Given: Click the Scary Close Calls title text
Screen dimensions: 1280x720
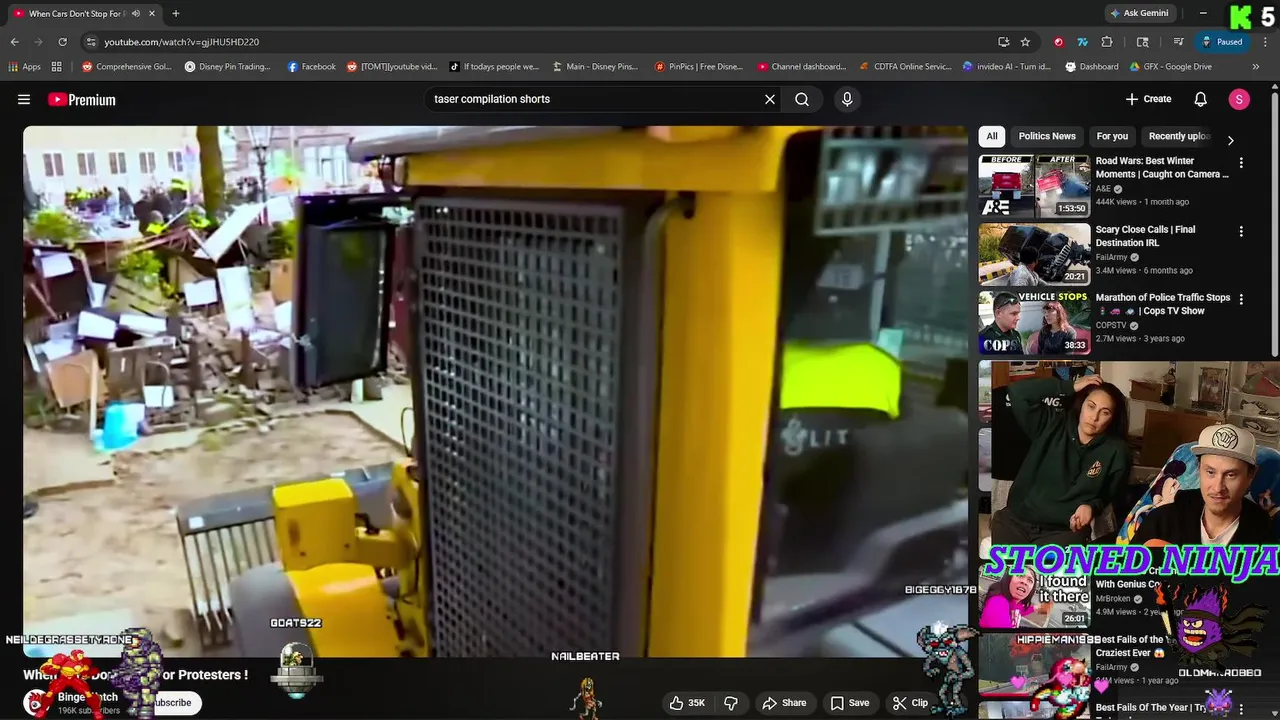Looking at the screenshot, I should [x=1145, y=236].
